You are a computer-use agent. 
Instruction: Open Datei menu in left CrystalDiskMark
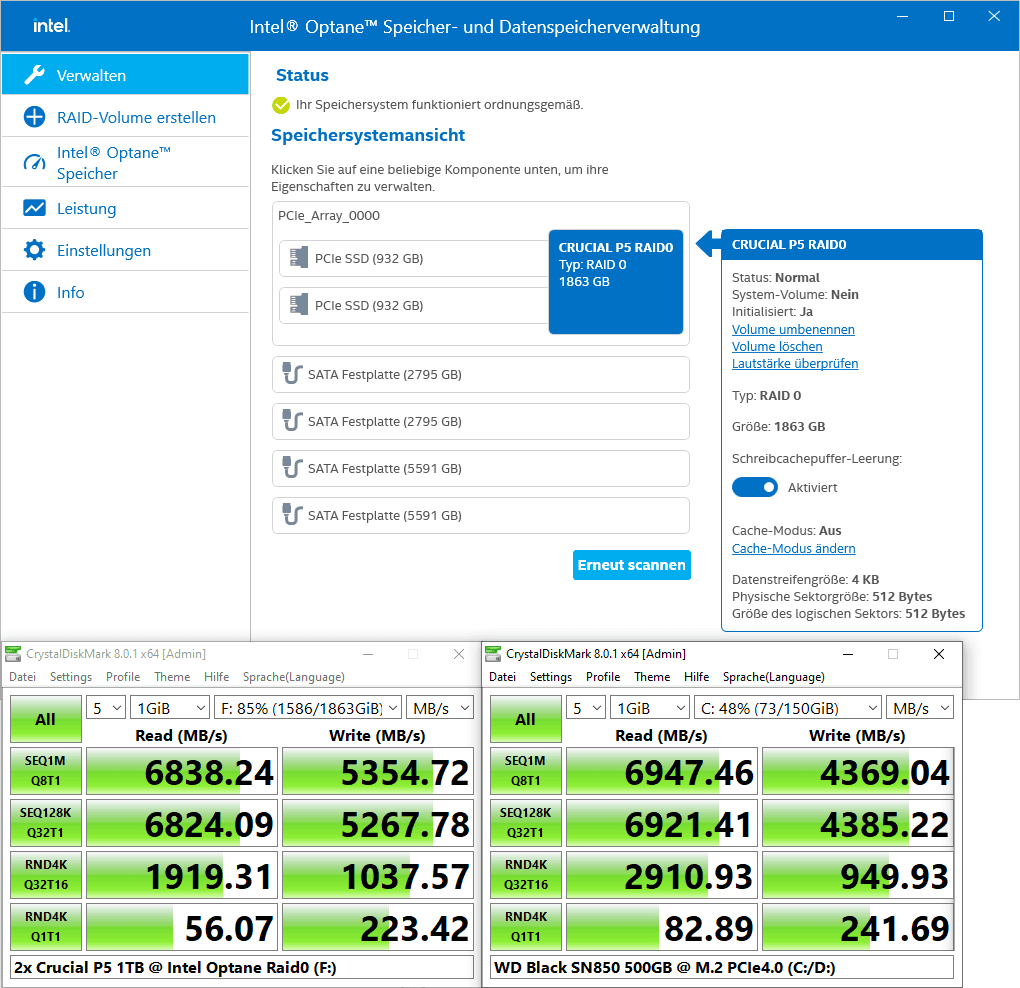23,676
